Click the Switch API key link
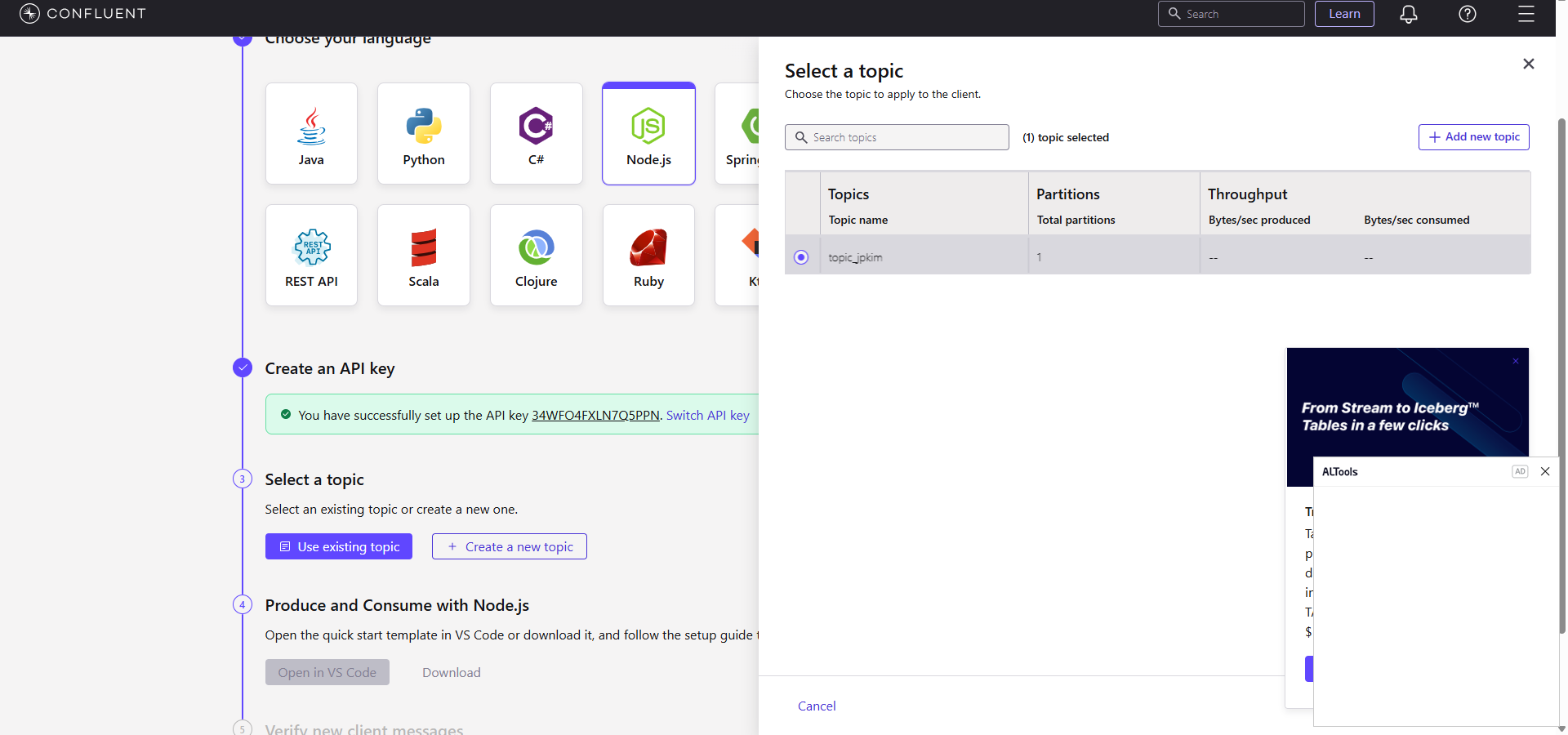 (x=707, y=415)
